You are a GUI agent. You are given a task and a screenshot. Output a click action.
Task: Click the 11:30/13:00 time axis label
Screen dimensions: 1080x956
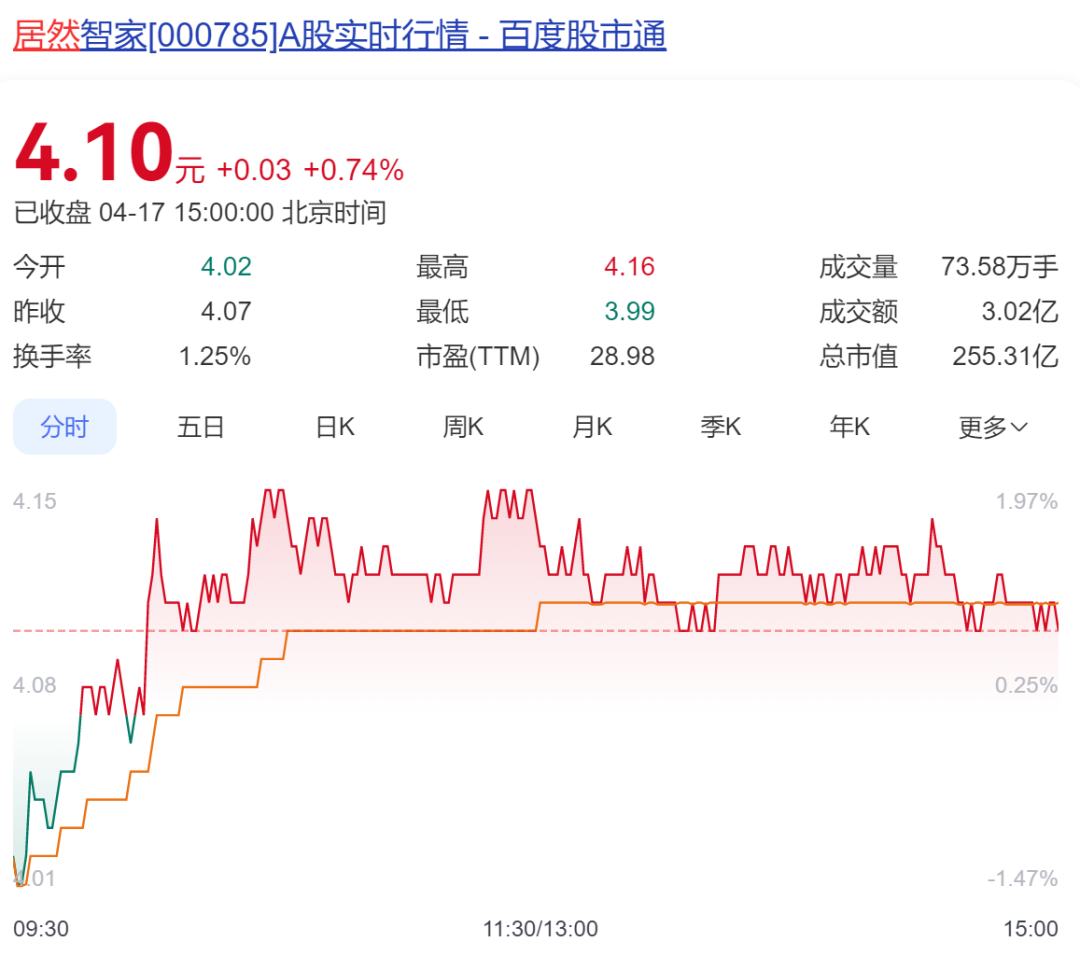coord(541,929)
